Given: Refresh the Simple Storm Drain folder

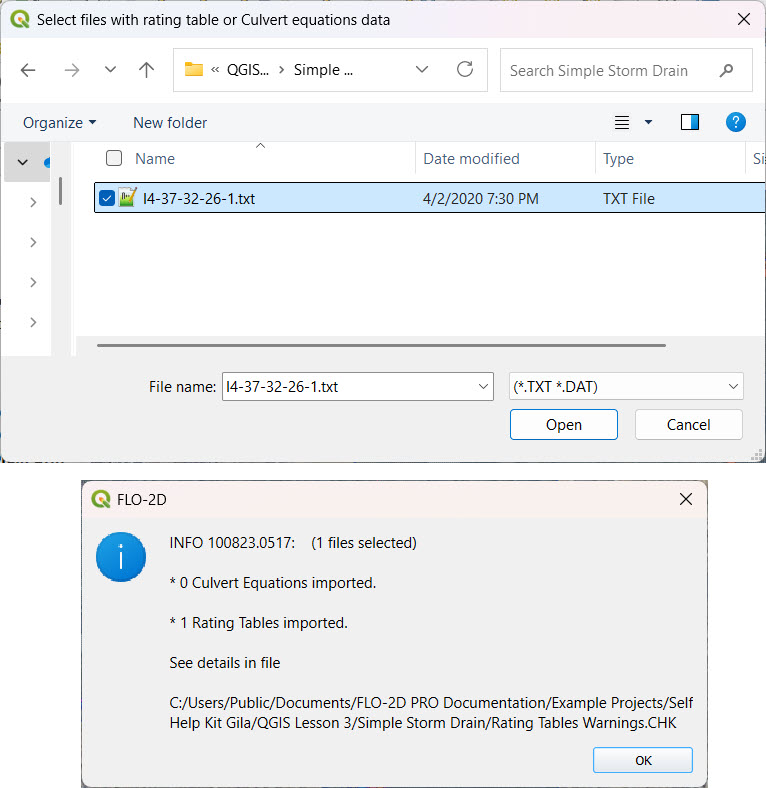Looking at the screenshot, I should coord(464,70).
